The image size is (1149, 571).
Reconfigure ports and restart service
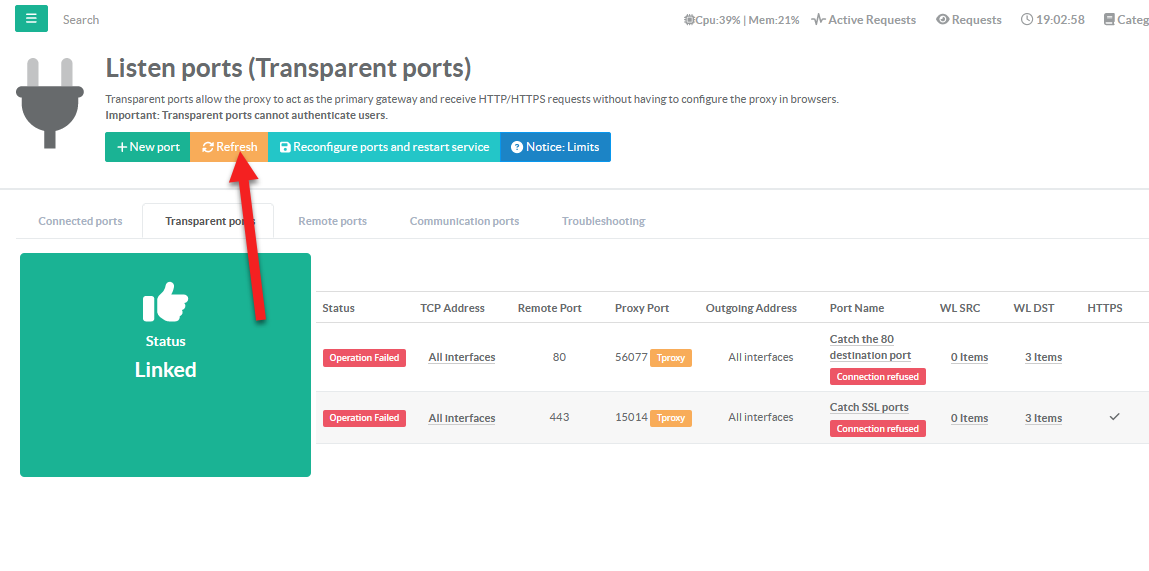pos(384,147)
